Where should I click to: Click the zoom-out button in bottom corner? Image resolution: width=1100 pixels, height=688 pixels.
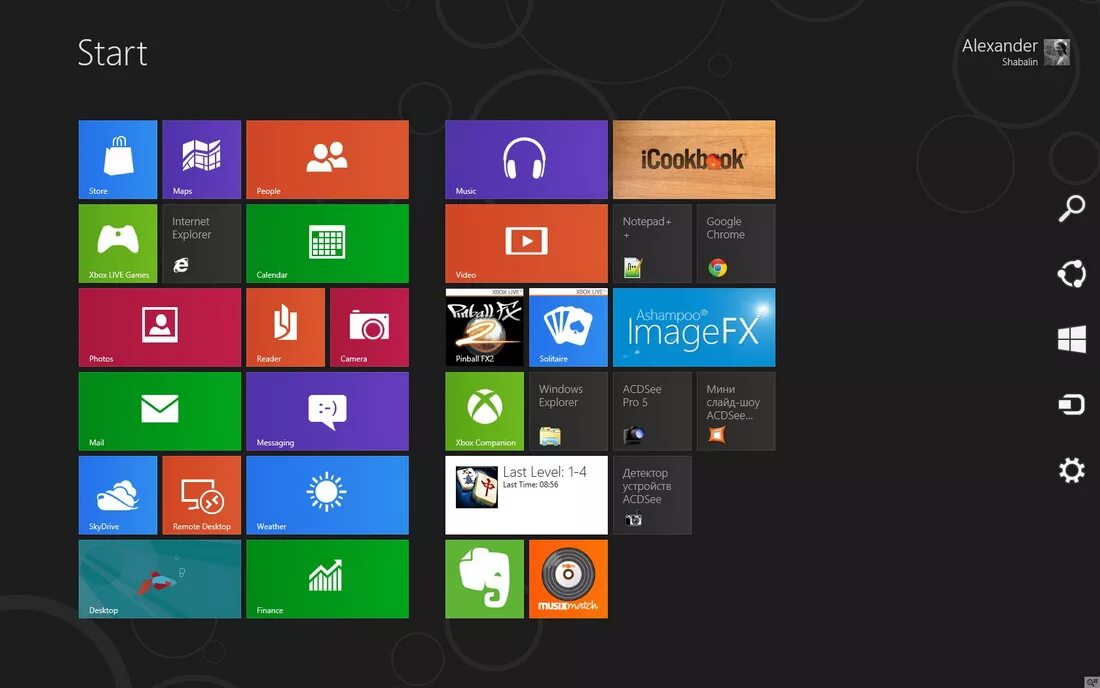point(1092,681)
